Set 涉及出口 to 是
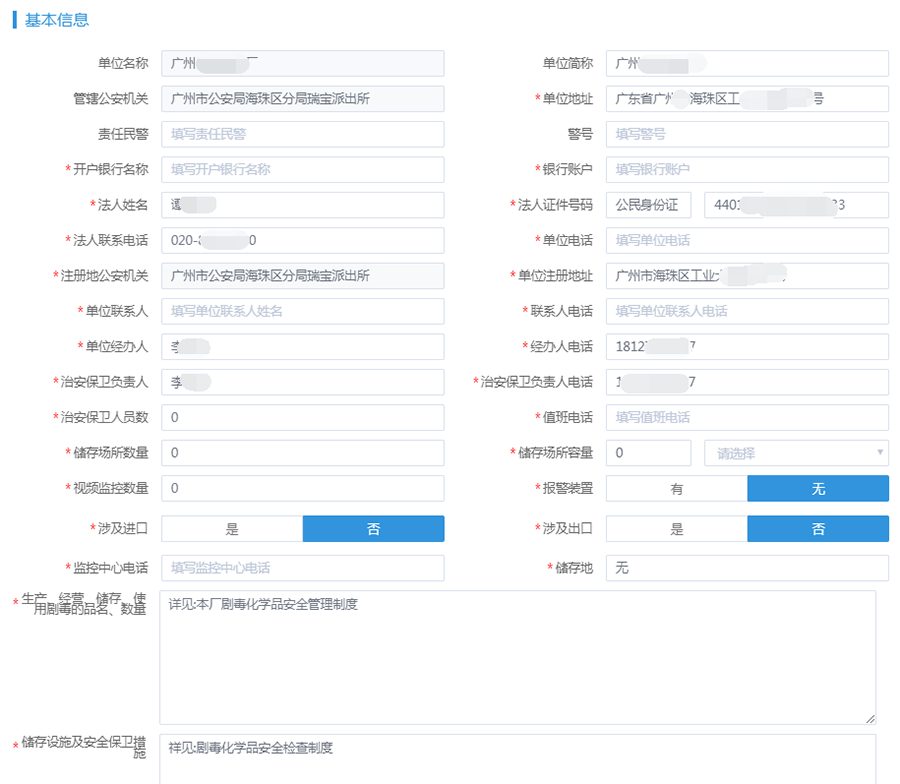The height and width of the screenshot is (784, 900). click(677, 529)
